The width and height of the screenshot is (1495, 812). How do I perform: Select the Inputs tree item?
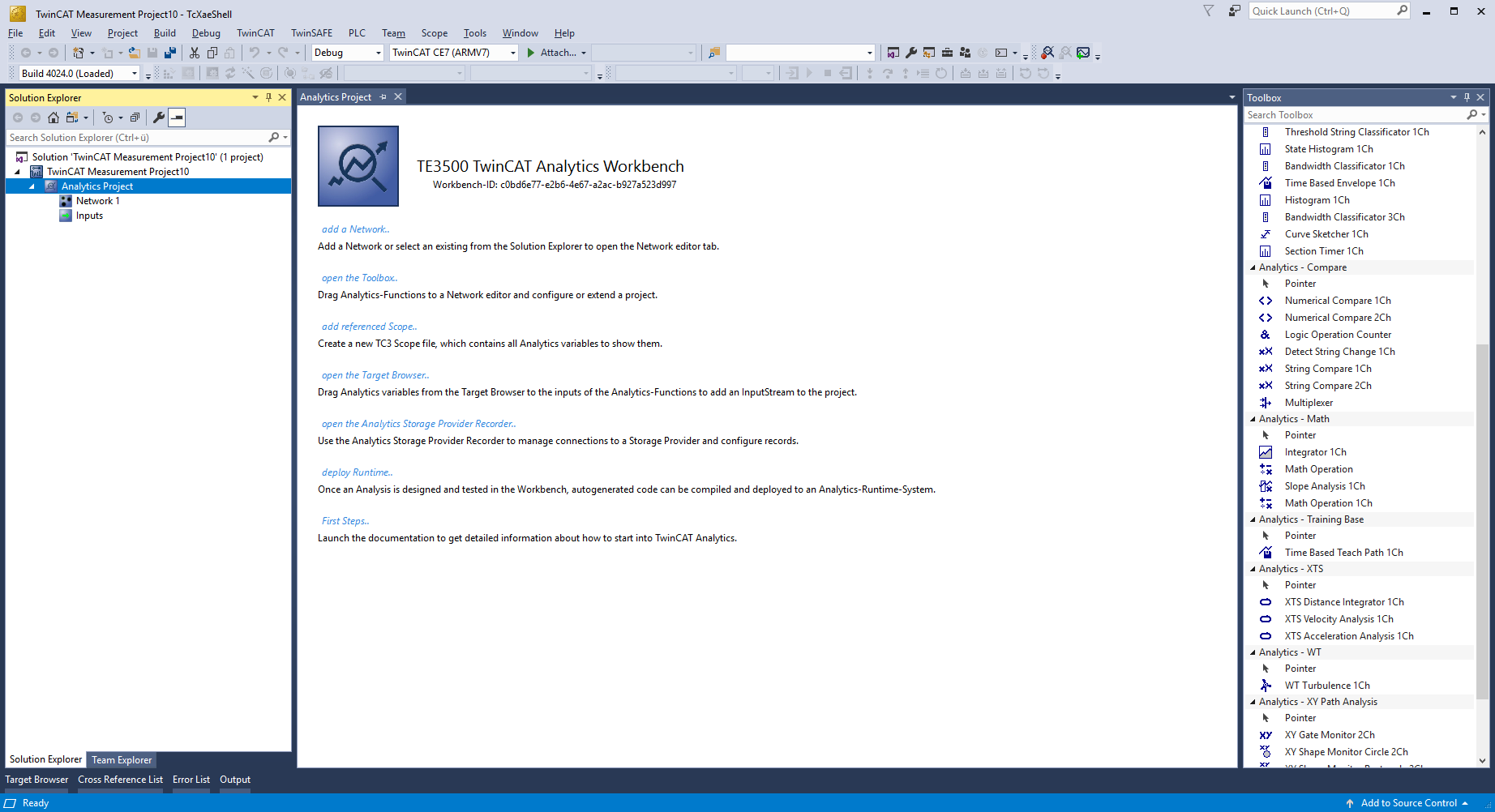[89, 216]
